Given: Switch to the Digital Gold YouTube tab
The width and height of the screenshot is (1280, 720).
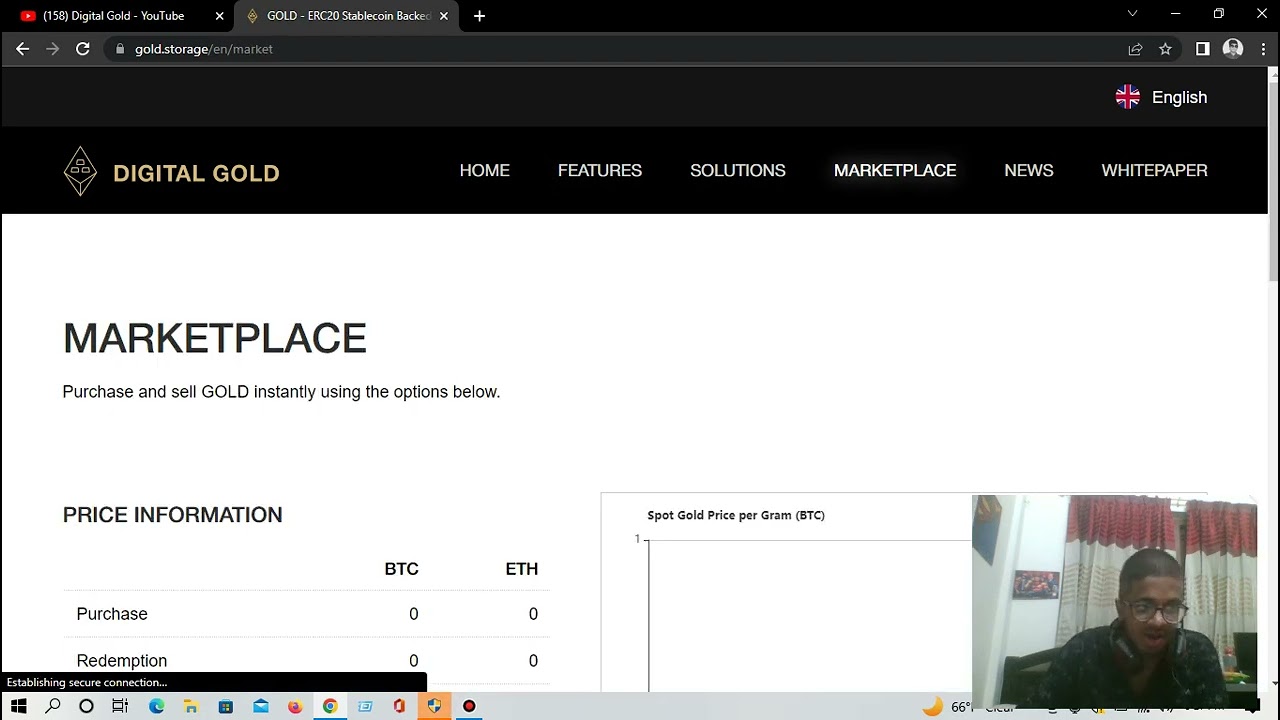Looking at the screenshot, I should (x=113, y=16).
